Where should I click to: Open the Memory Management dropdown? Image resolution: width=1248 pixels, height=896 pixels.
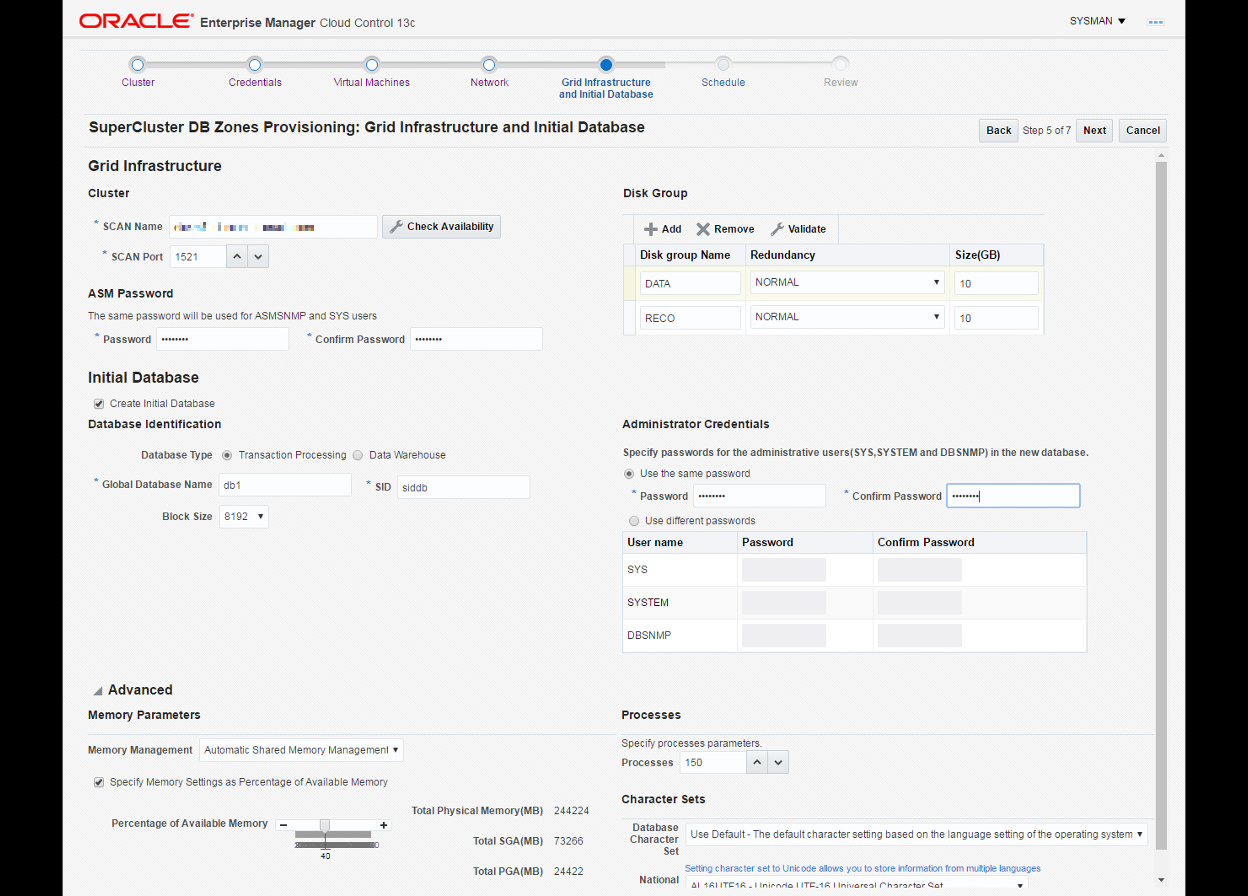301,750
